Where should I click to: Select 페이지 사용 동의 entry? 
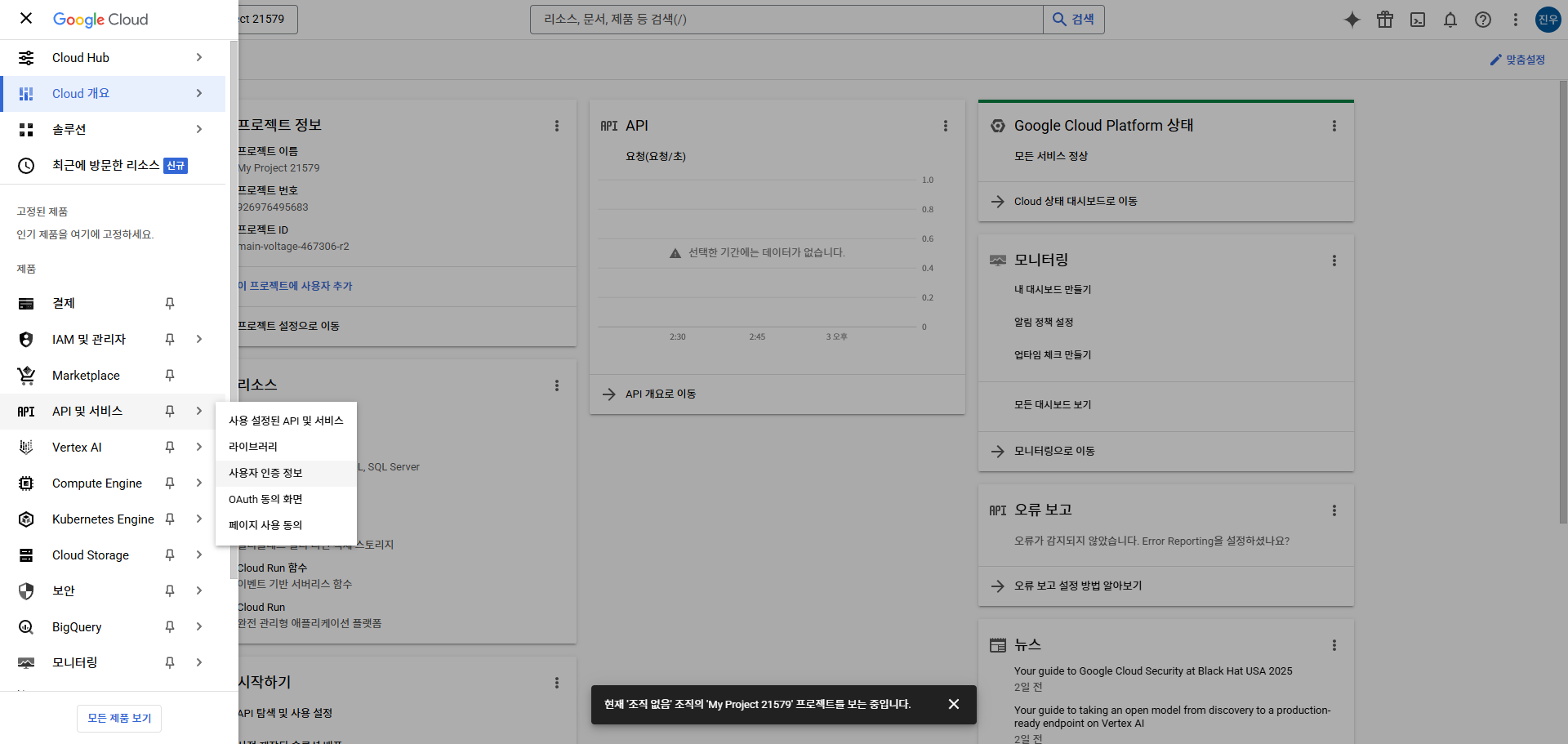coord(286,525)
